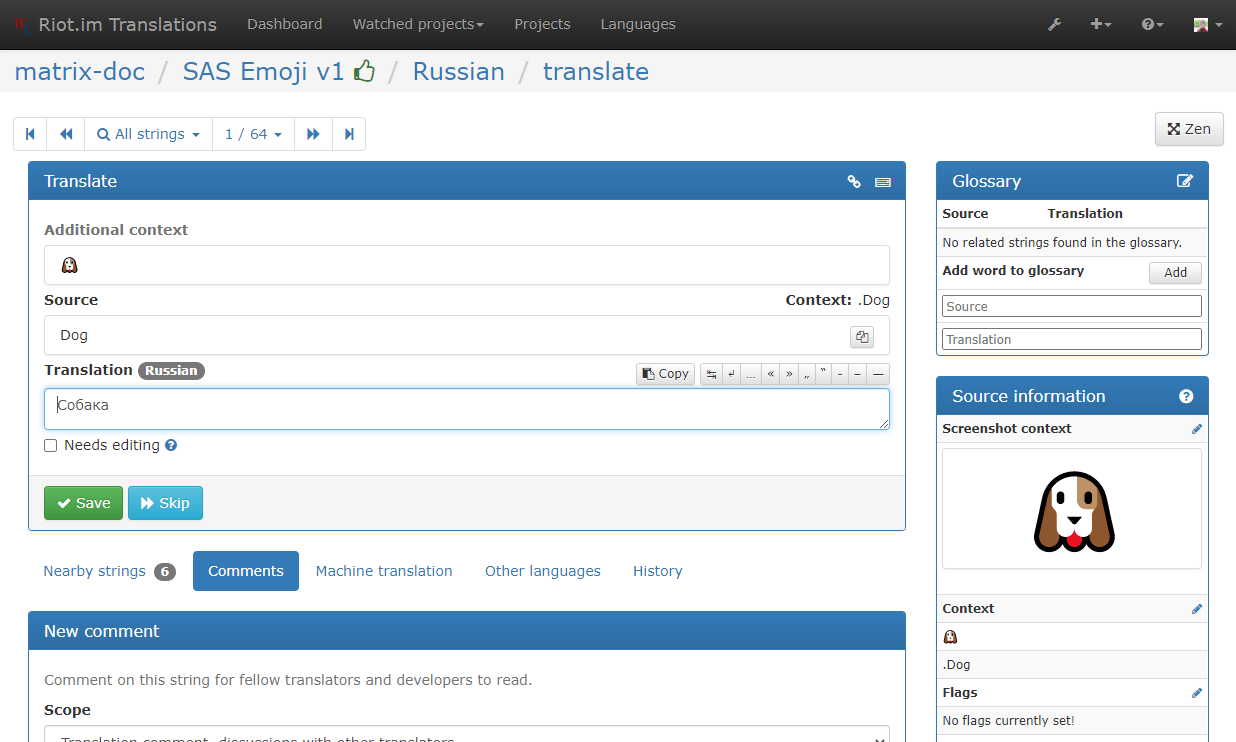Open the 1 / 64 position dropdown

click(253, 134)
